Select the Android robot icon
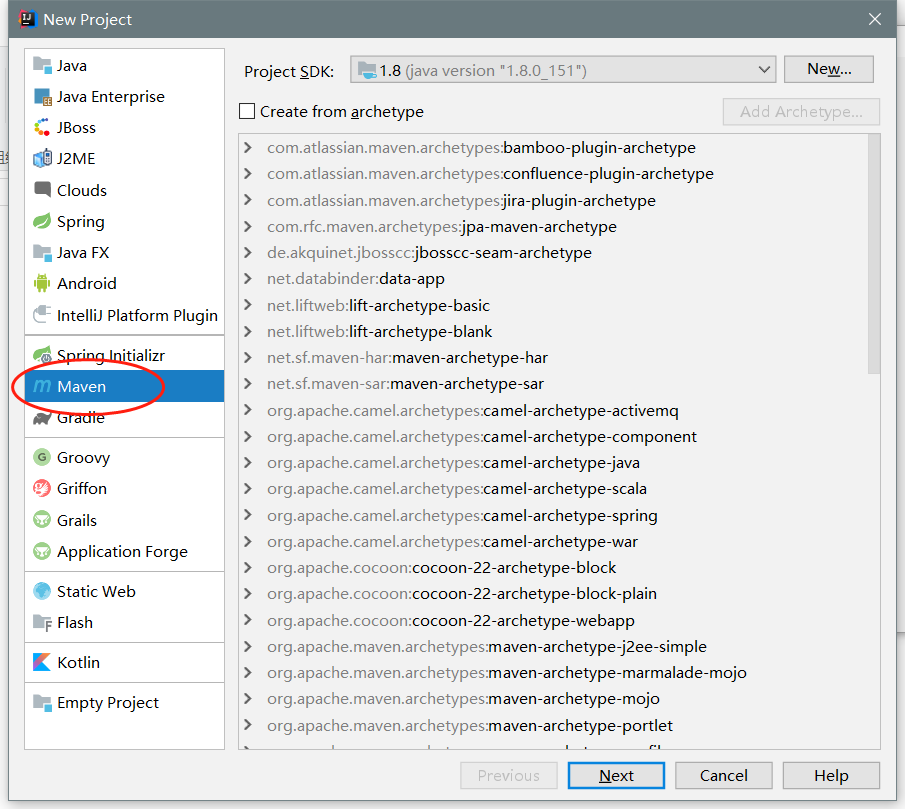Image resolution: width=905 pixels, height=809 pixels. (x=42, y=284)
